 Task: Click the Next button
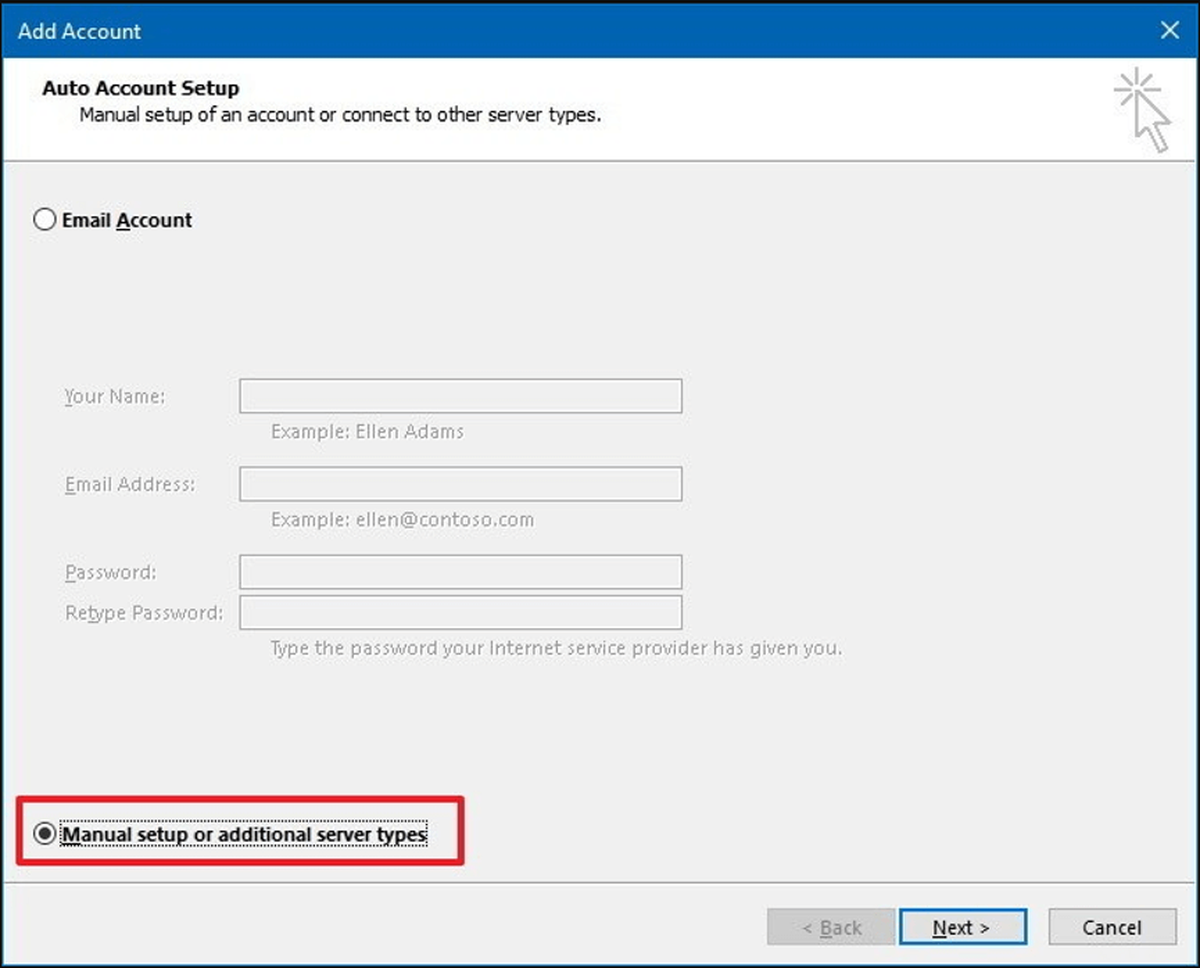point(962,927)
